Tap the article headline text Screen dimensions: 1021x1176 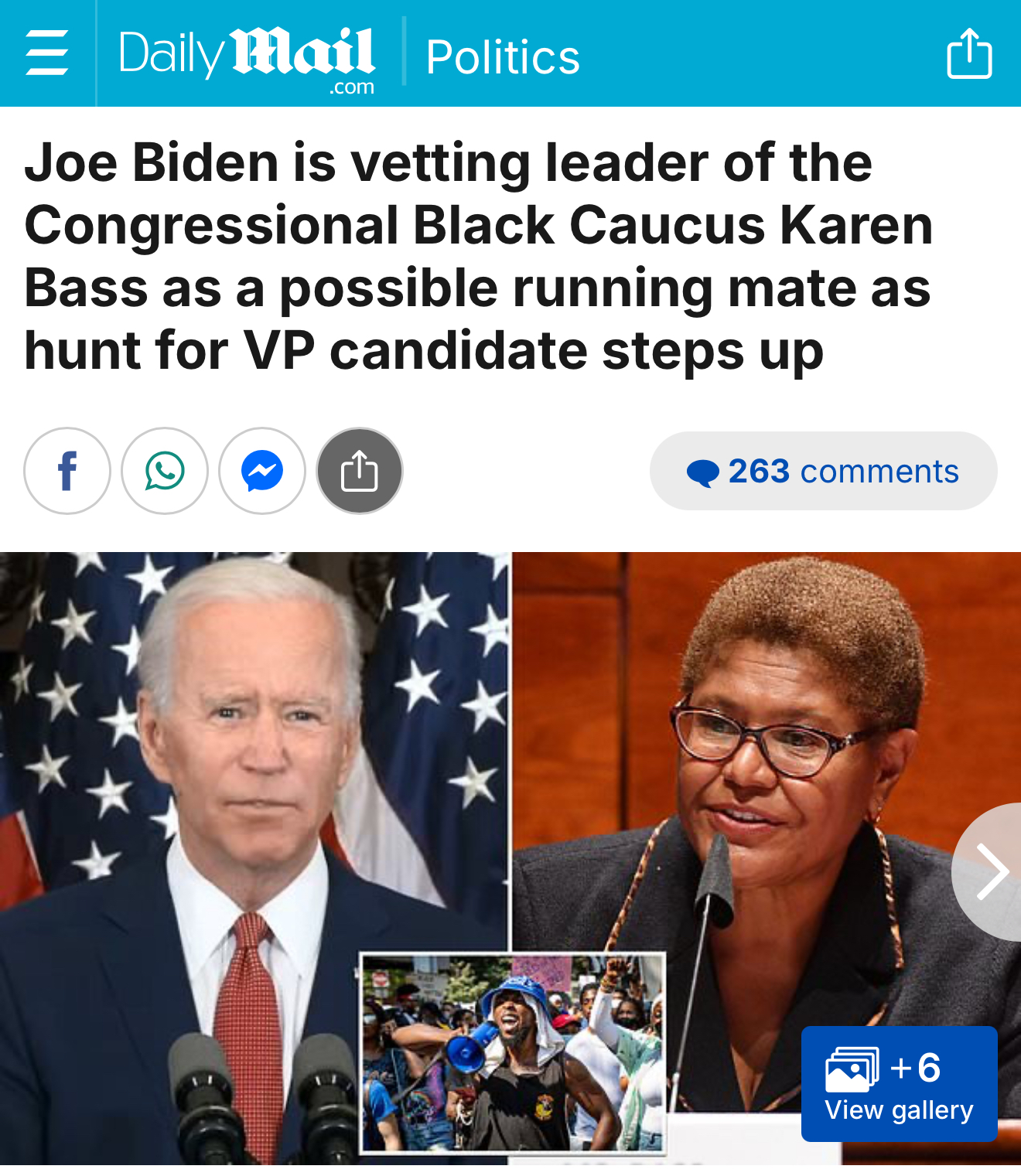[478, 257]
